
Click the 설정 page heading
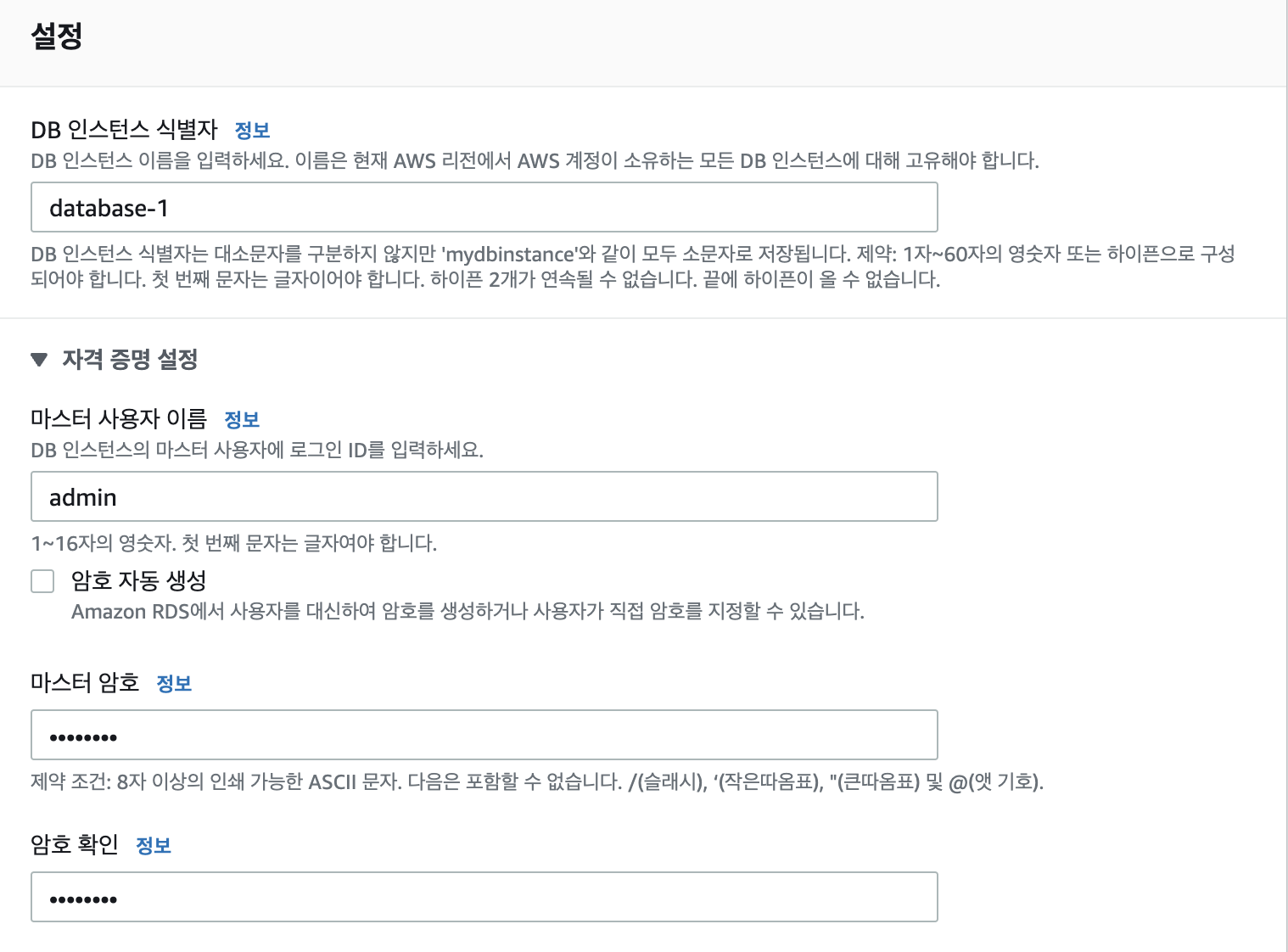[x=56, y=36]
